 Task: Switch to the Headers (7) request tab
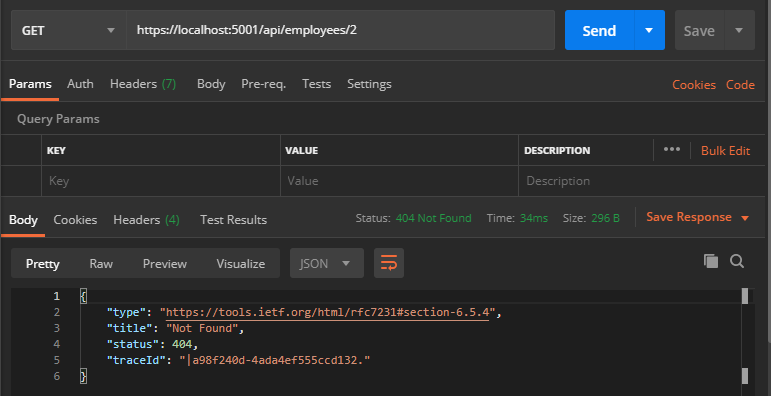(x=143, y=84)
